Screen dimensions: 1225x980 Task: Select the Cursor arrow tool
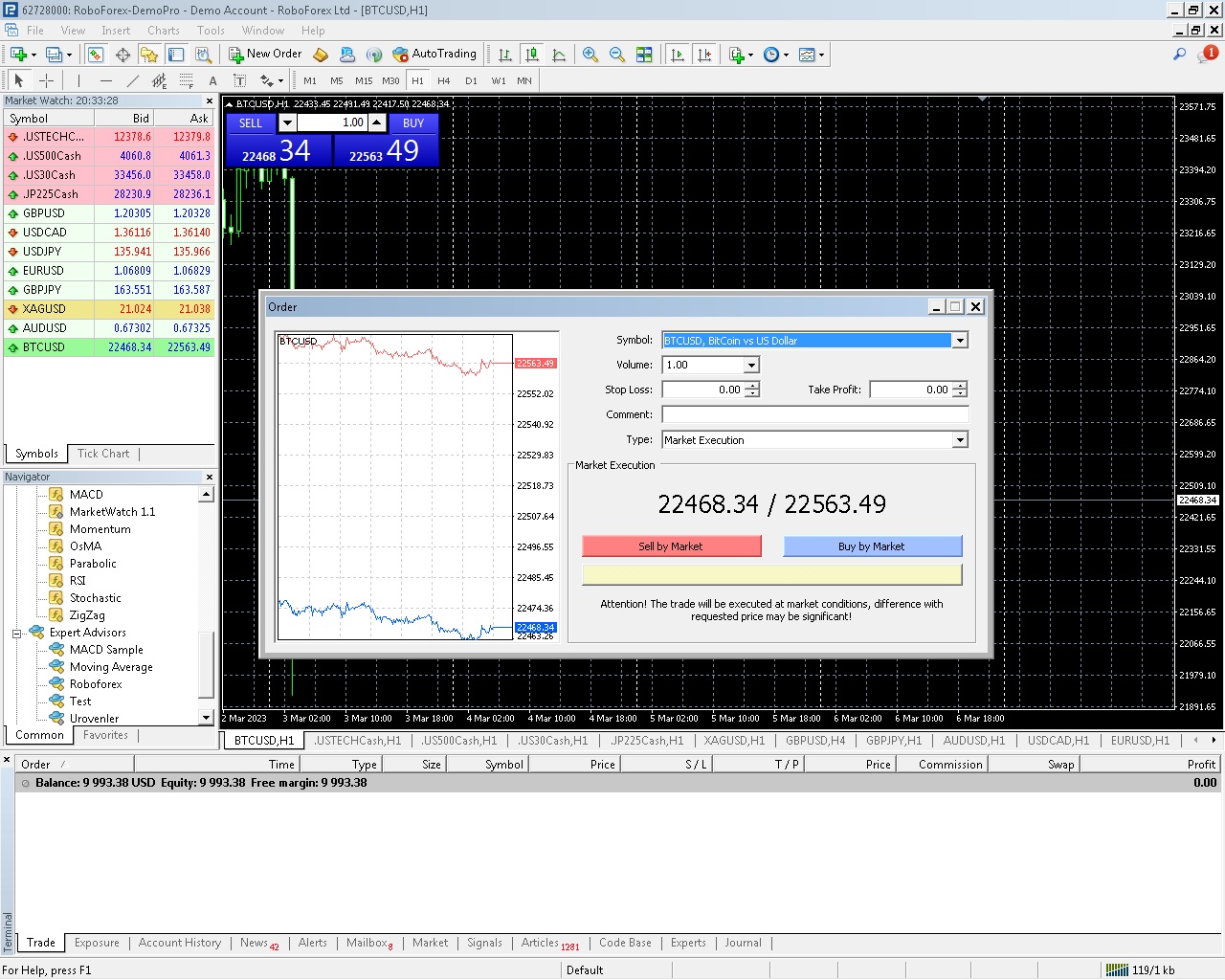click(x=18, y=80)
